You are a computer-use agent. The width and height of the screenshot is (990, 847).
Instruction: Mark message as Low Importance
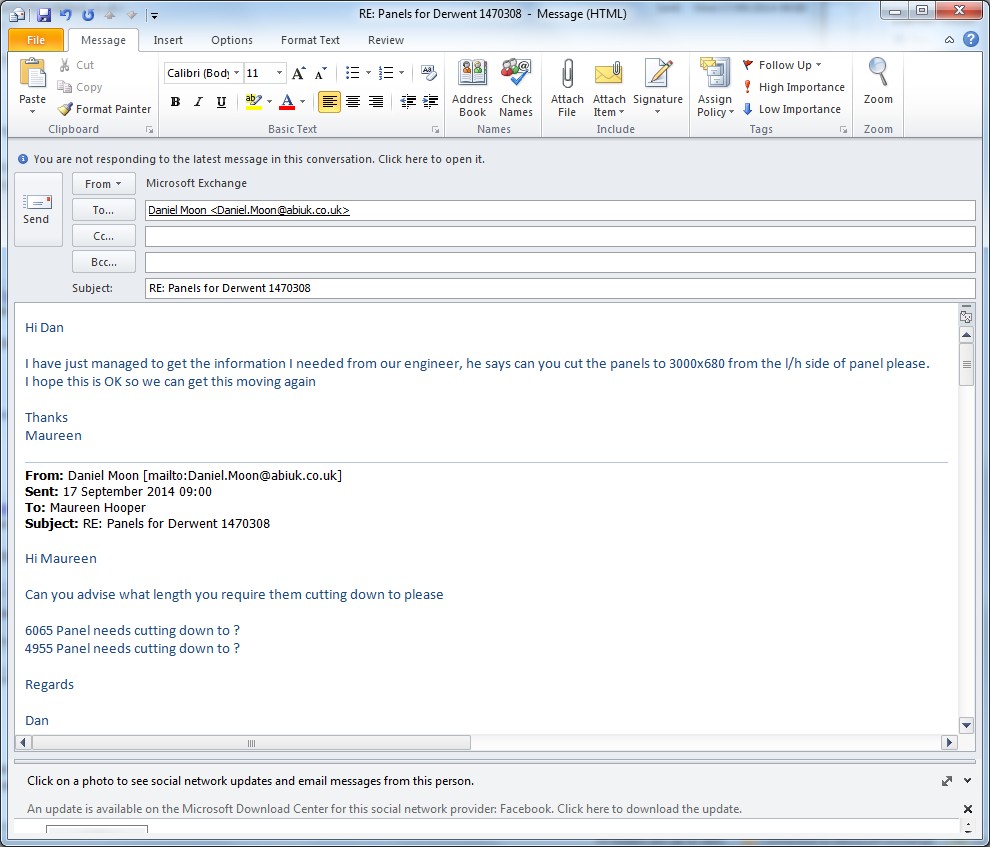coord(792,109)
